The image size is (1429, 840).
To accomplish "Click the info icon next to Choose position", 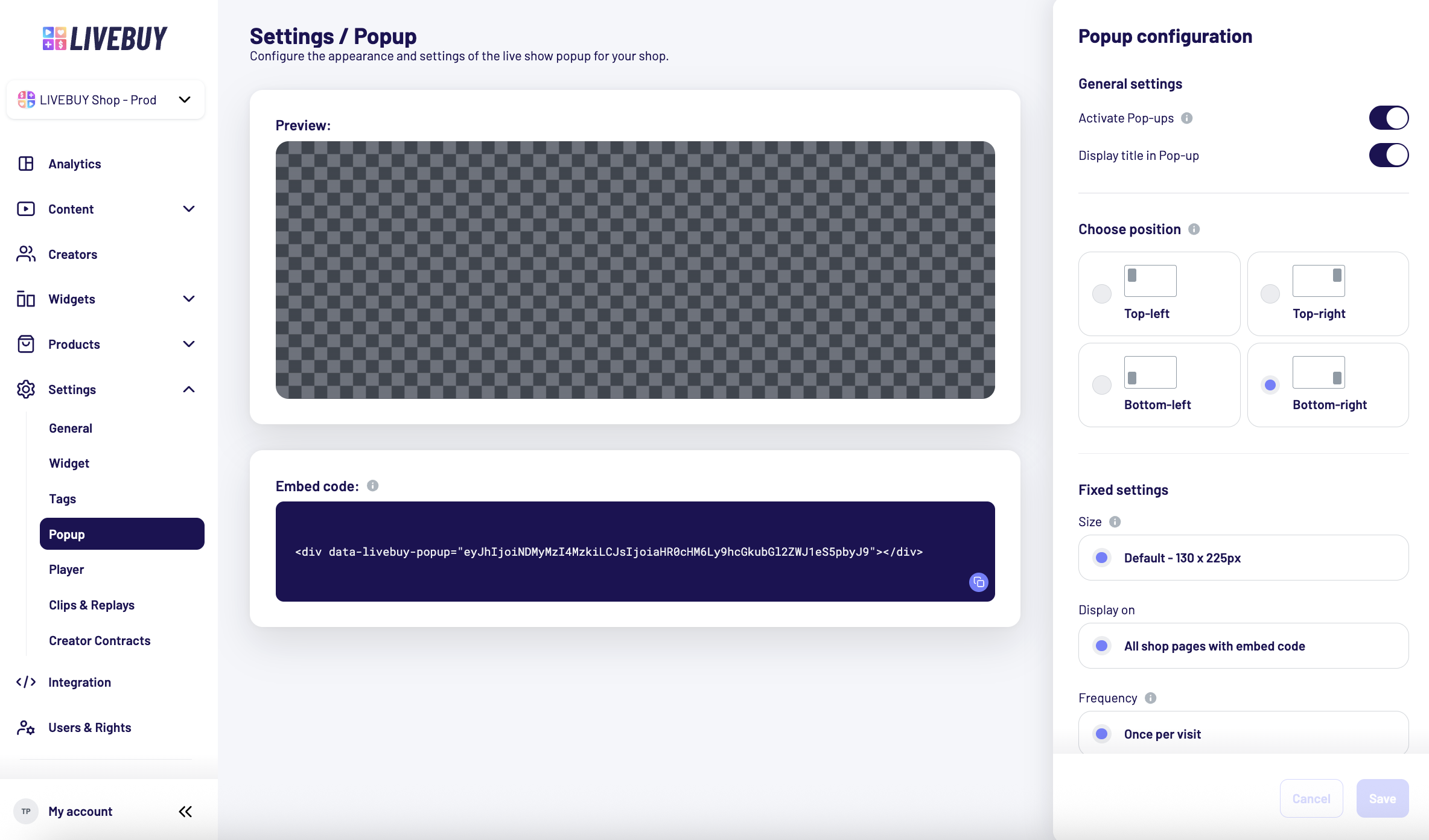I will coord(1194,229).
